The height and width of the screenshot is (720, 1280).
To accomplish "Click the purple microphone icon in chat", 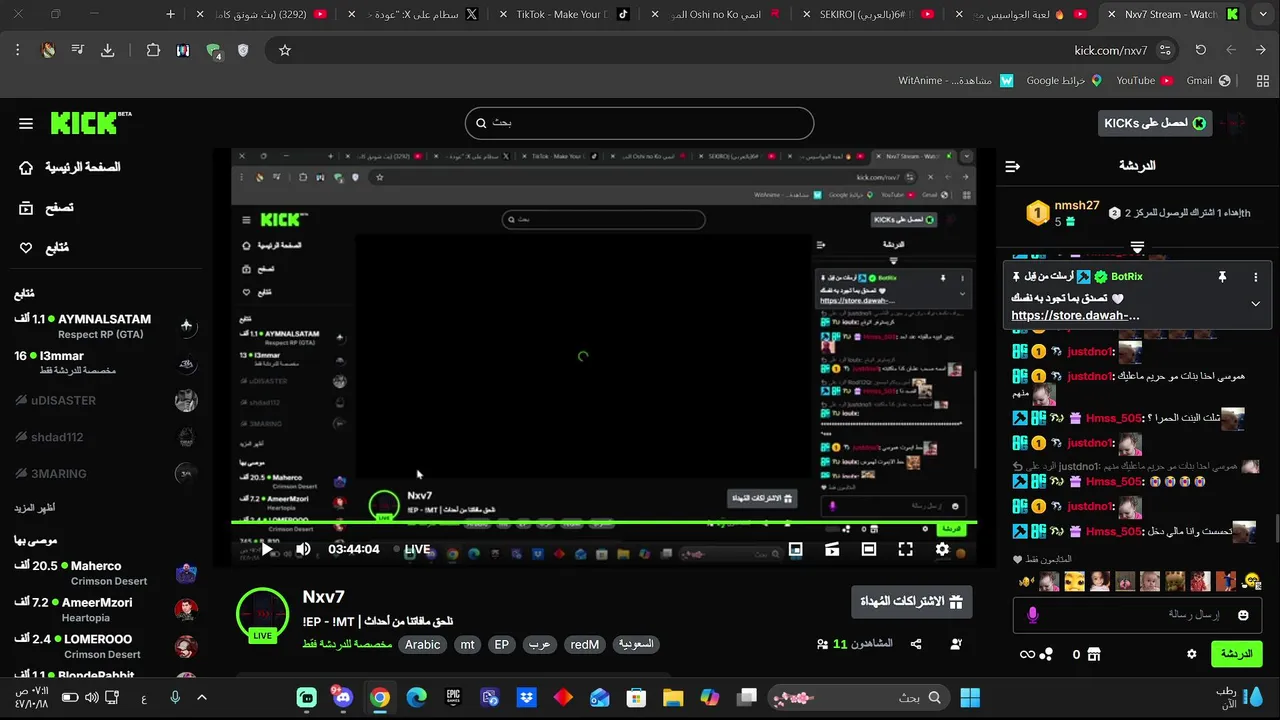I will pos(1033,615).
